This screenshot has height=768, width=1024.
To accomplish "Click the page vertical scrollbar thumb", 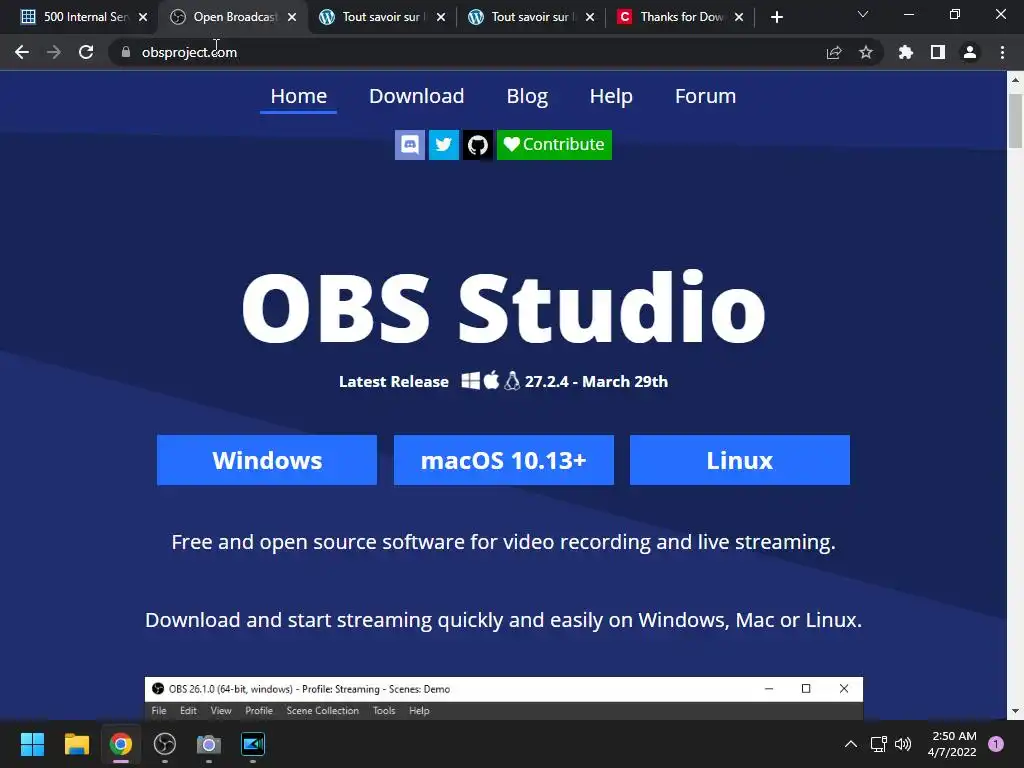I will tap(1015, 121).
